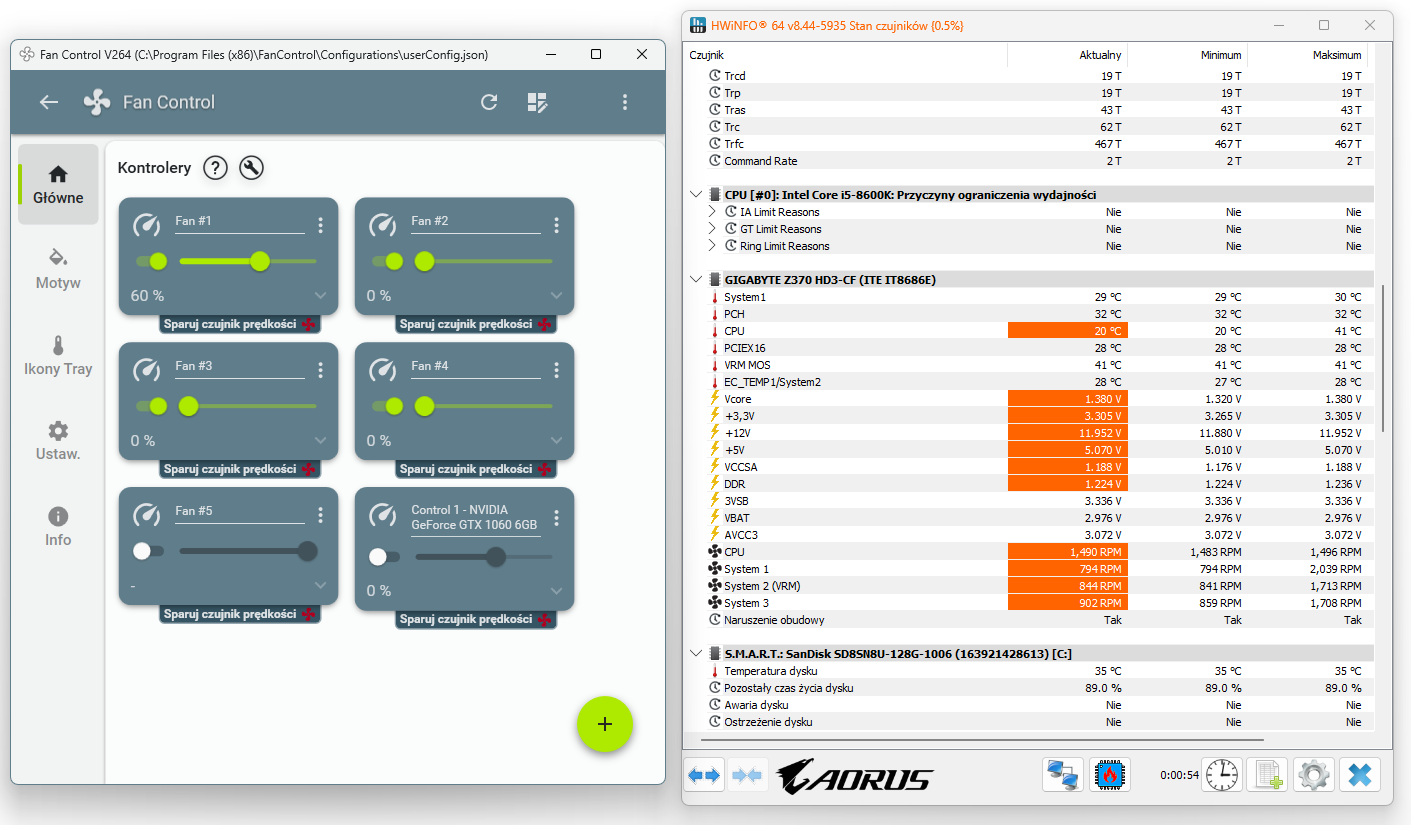Open HWiNFO sensor settings gear

1314,775
